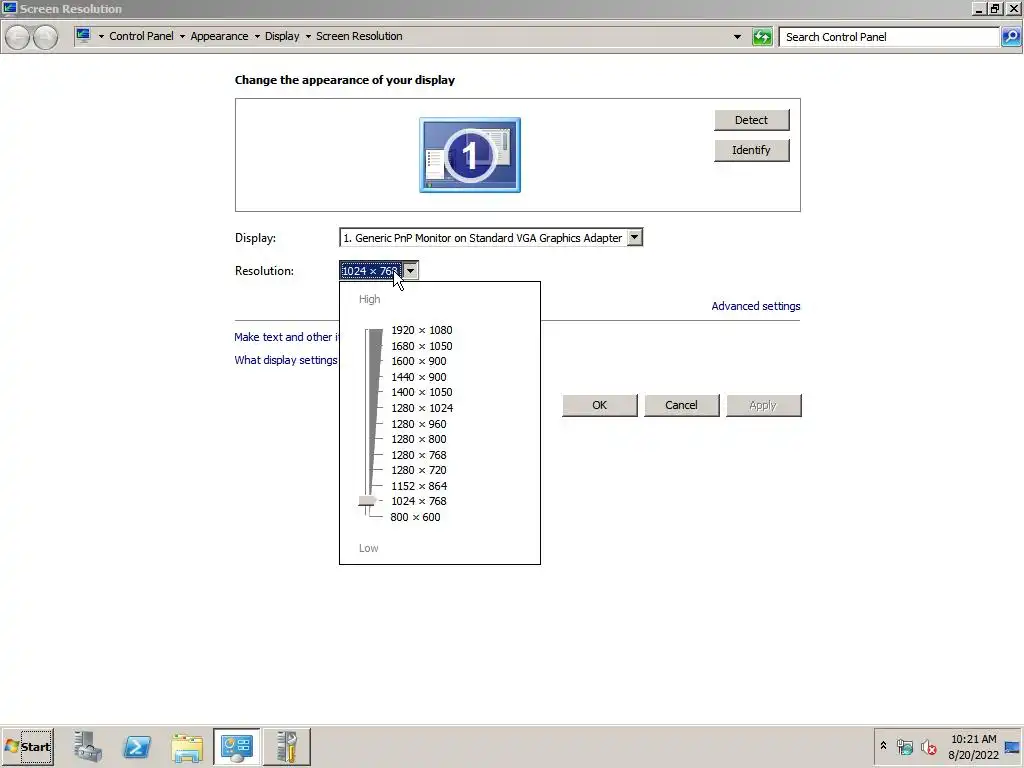Click the selected 1024 × 768 combo box text

point(370,270)
